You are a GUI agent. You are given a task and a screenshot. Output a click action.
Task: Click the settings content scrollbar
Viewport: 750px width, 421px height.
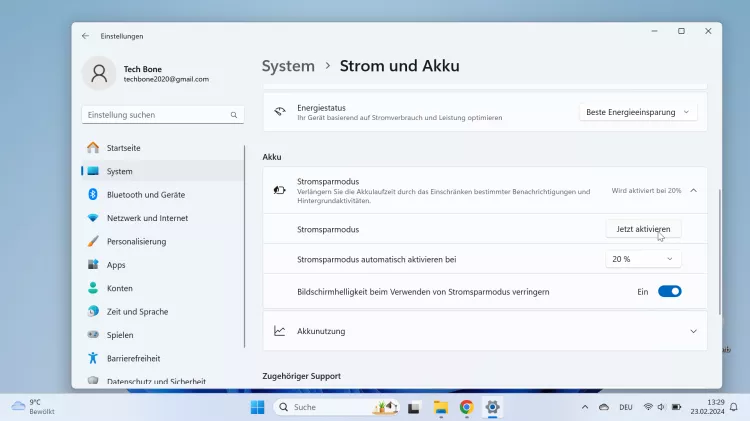(x=719, y=252)
